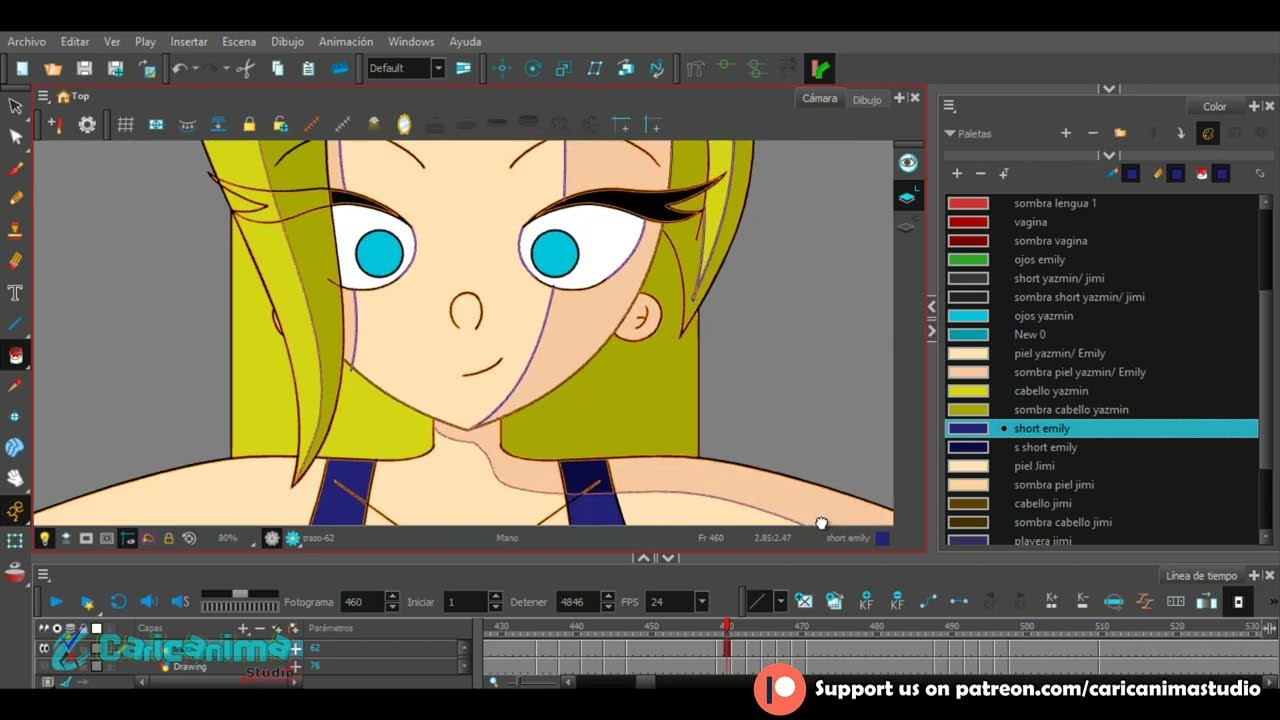Open the FPS dropdown arrow
The width and height of the screenshot is (1280, 720).
tap(701, 602)
